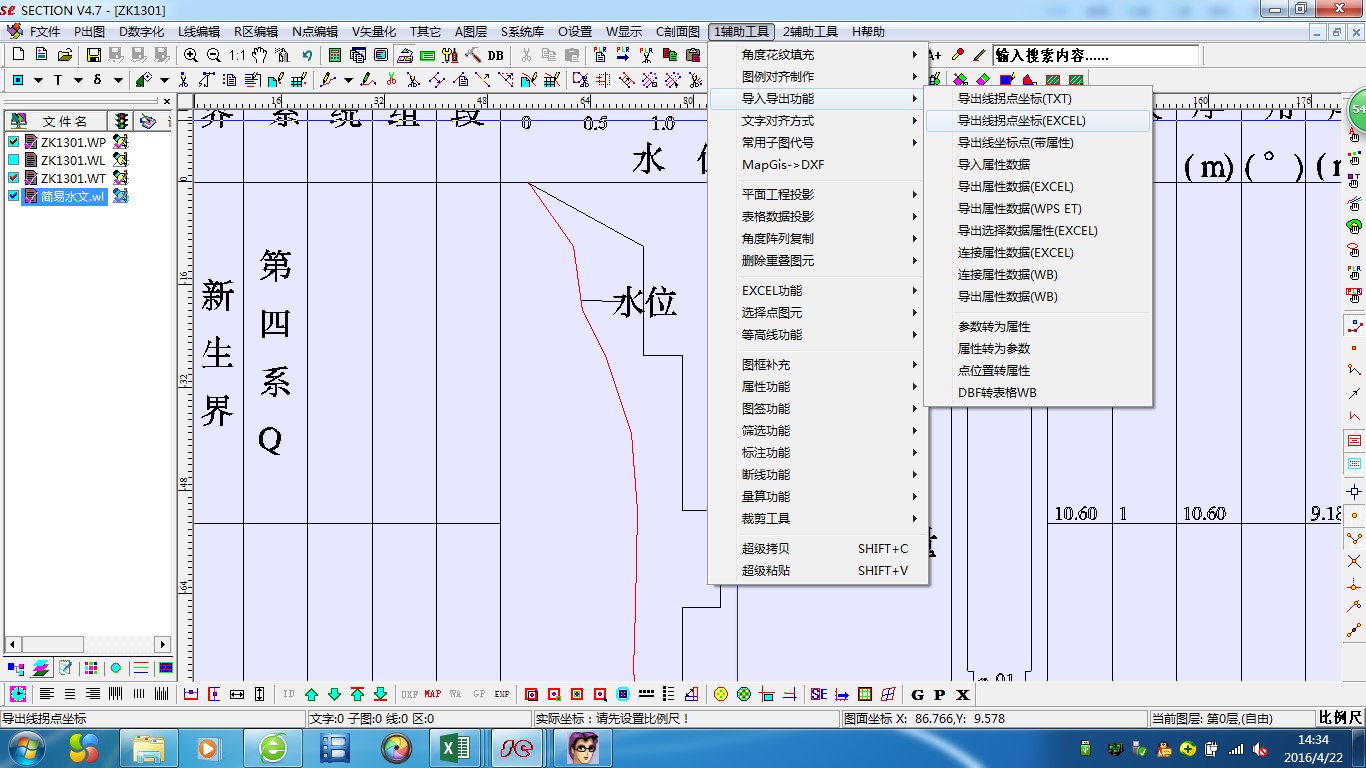1366x768 pixels.
Task: Select the hand pan tool
Action: (260, 55)
